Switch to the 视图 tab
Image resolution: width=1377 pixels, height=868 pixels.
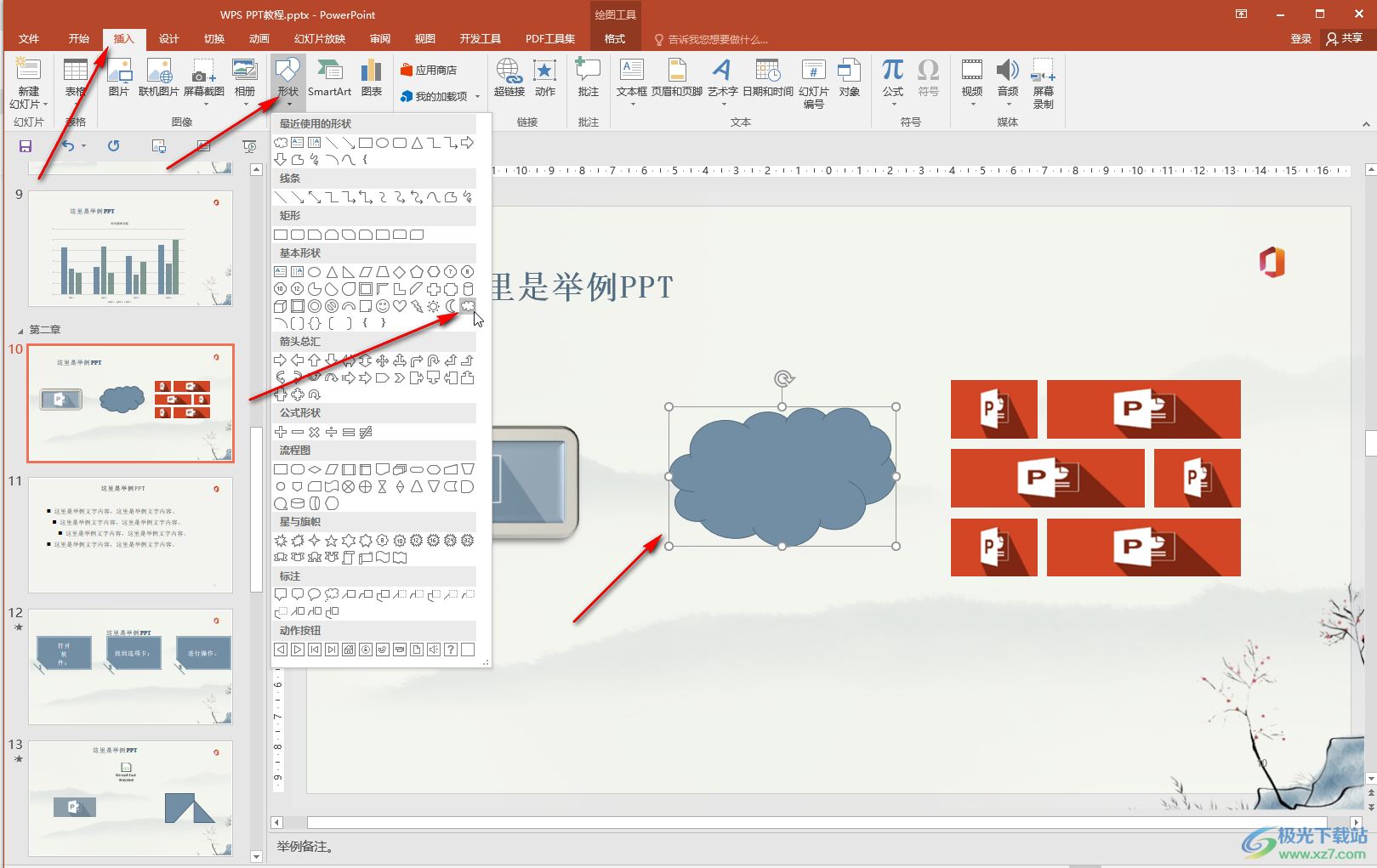tap(425, 39)
